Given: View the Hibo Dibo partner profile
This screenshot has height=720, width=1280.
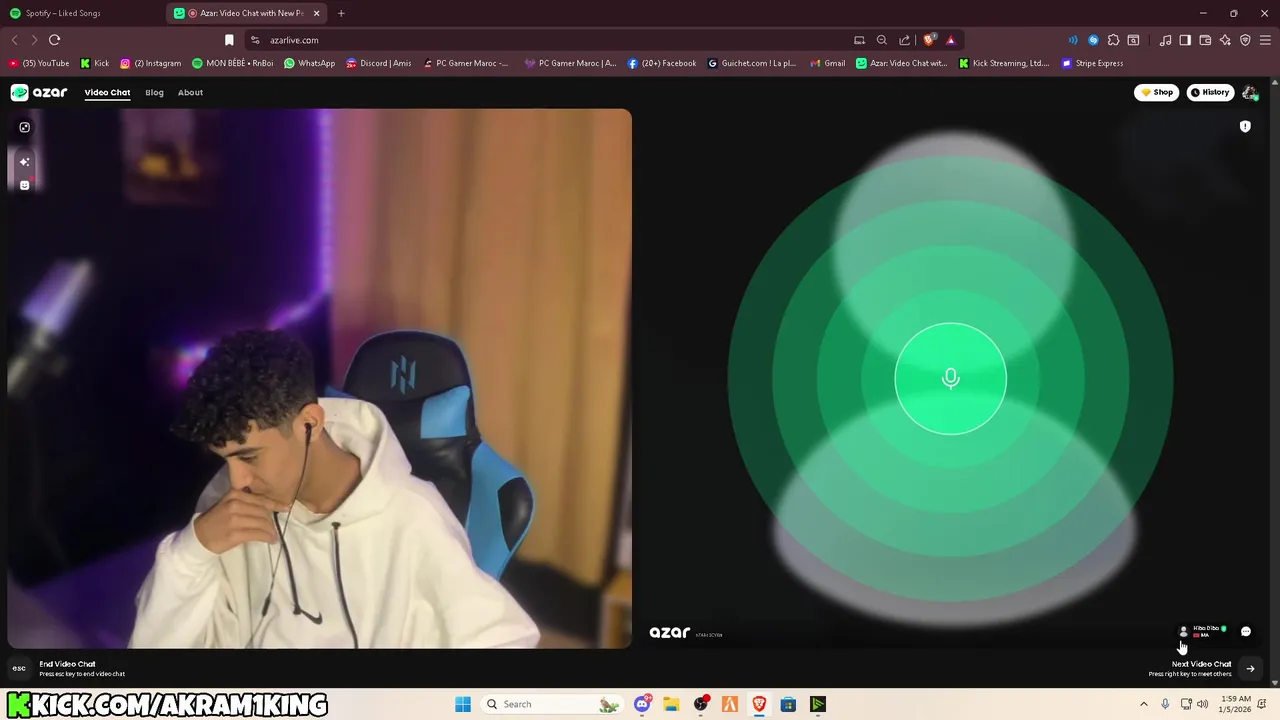Looking at the screenshot, I should coord(1202,631).
